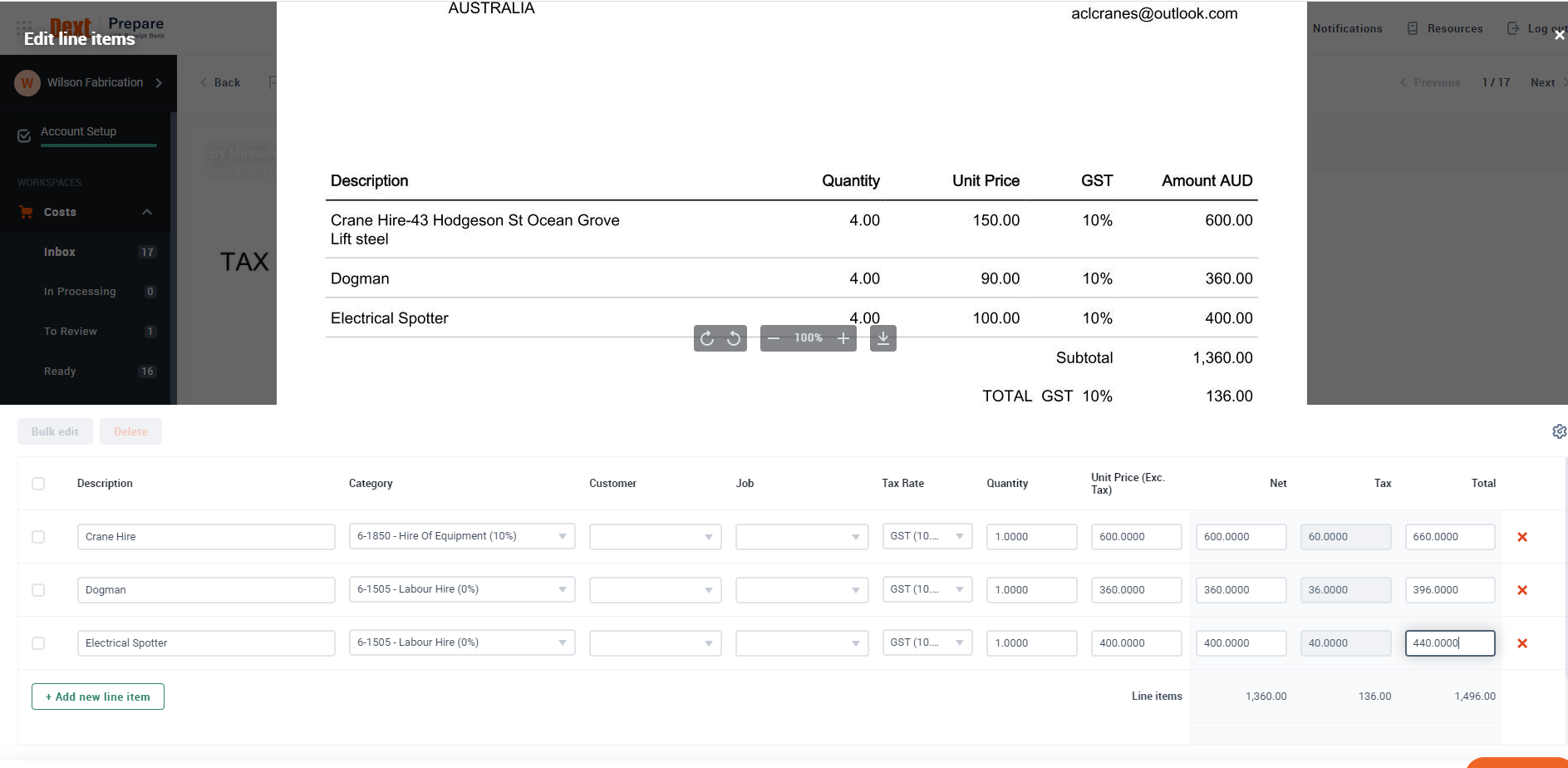The width and height of the screenshot is (1568, 768).
Task: Go to the Inbox workspace
Action: [x=60, y=251]
